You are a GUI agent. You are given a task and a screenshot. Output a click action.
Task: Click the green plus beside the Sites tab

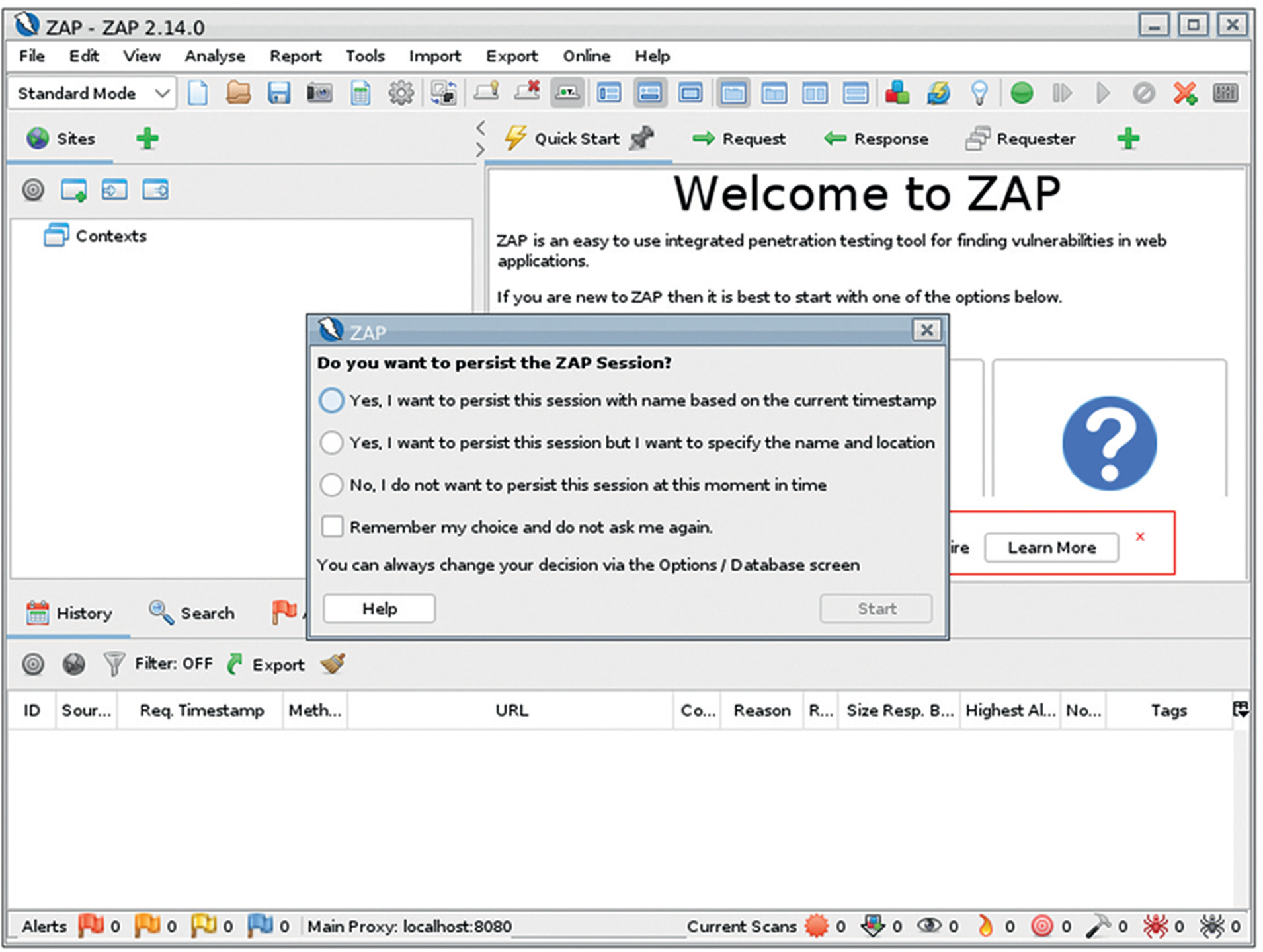pos(147,139)
